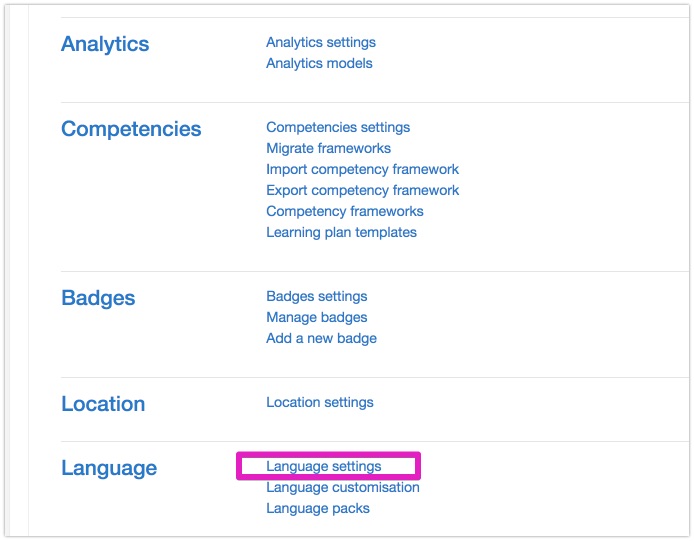The height and width of the screenshot is (541, 694).
Task: Open highlighted Language settings link
Action: (x=324, y=466)
